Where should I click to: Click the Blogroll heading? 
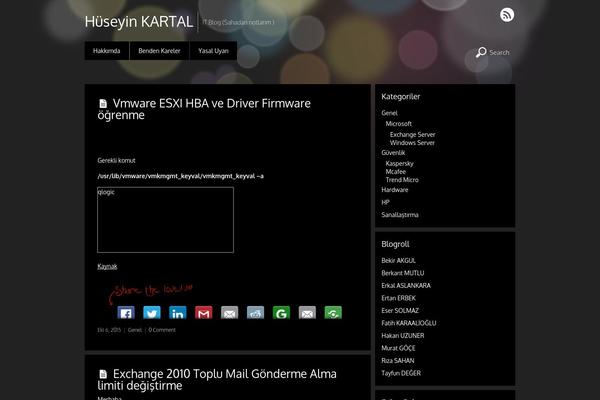(x=395, y=244)
